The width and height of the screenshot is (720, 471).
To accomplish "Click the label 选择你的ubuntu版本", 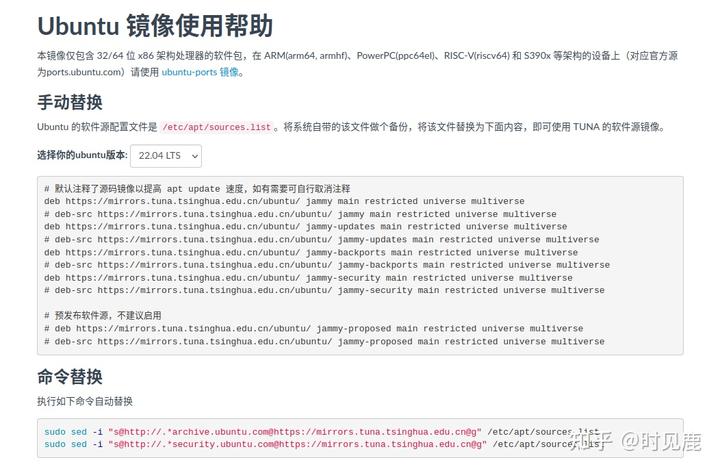I will click(82, 155).
